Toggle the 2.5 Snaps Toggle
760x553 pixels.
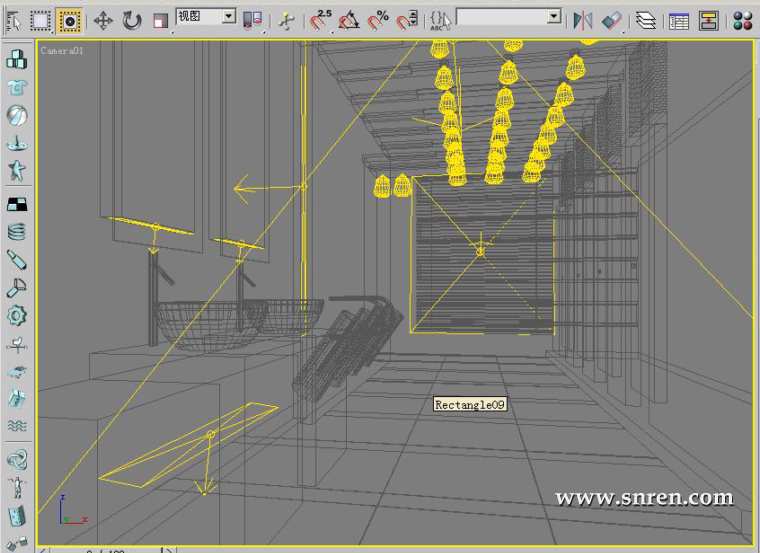[321, 20]
